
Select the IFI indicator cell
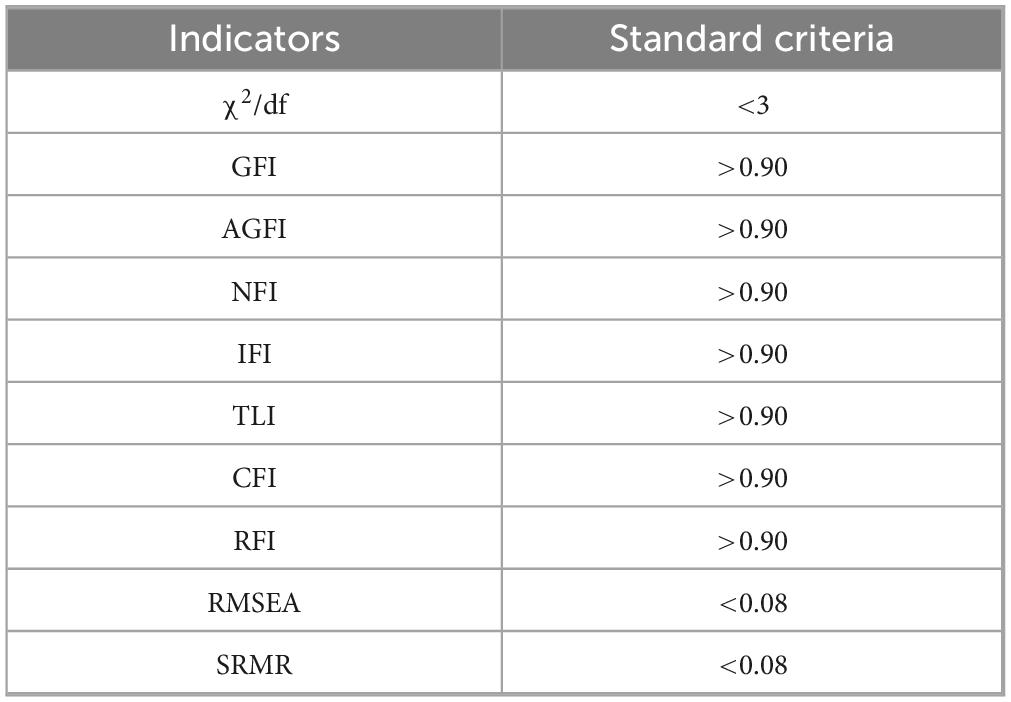(x=254, y=354)
